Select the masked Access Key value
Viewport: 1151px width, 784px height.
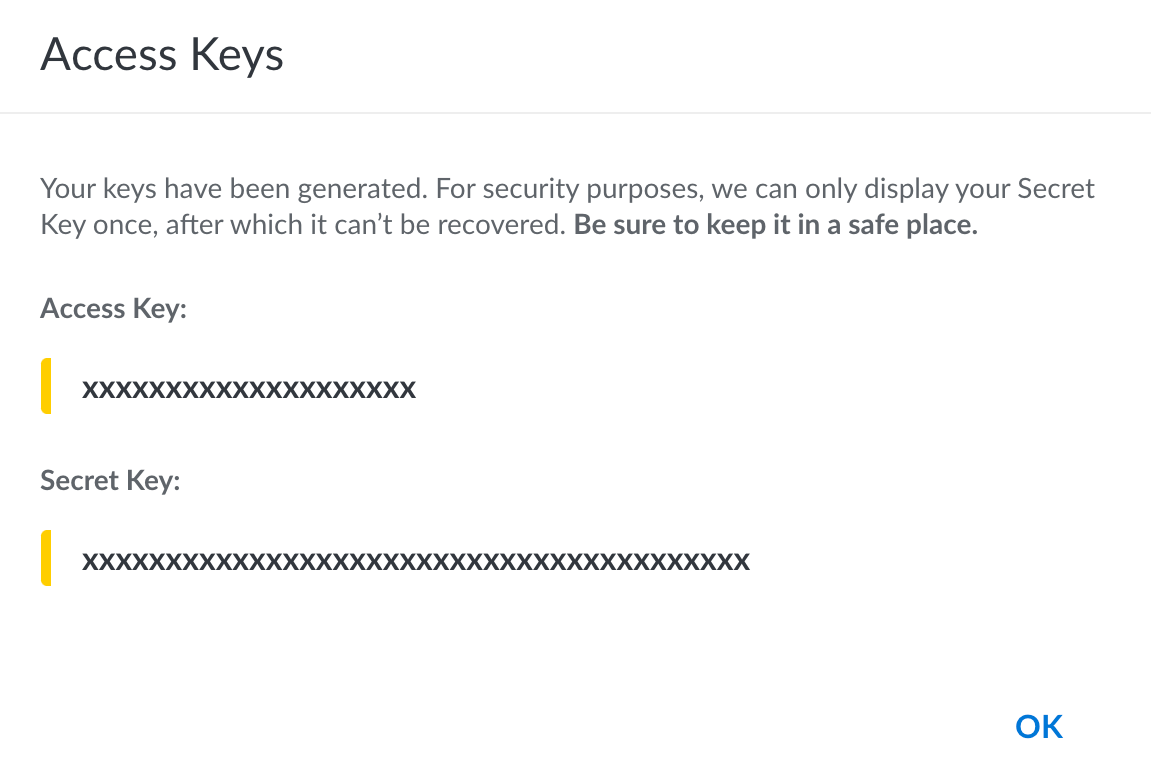248,389
